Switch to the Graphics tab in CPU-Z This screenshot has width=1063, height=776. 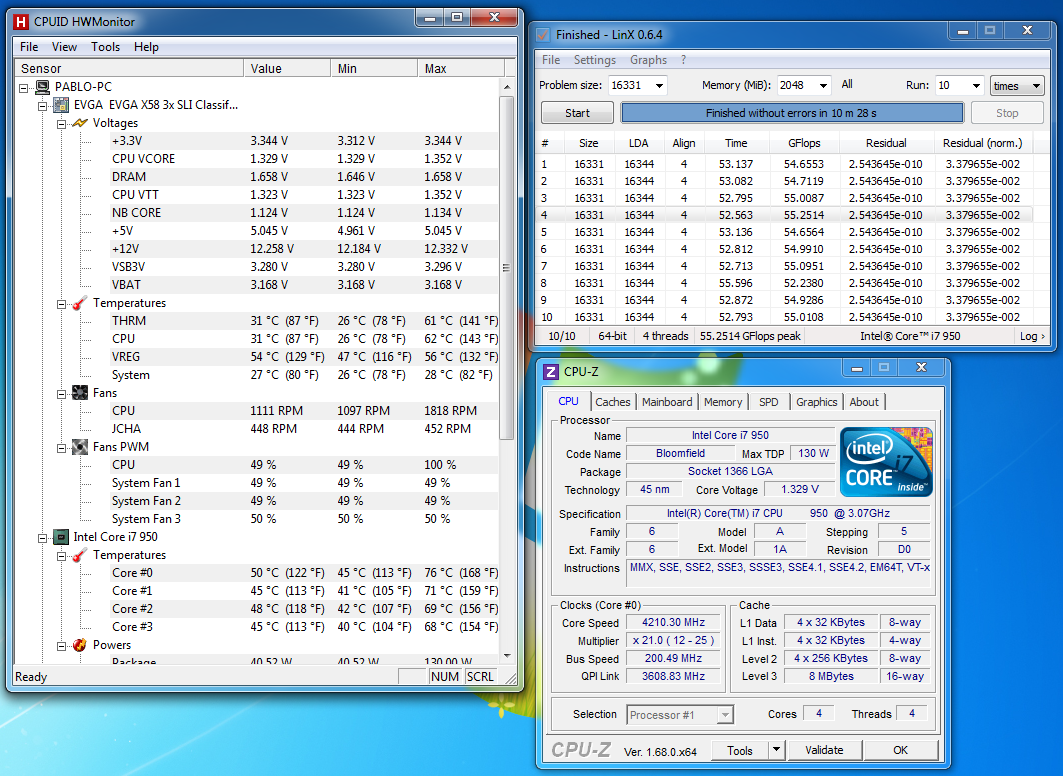coord(816,402)
